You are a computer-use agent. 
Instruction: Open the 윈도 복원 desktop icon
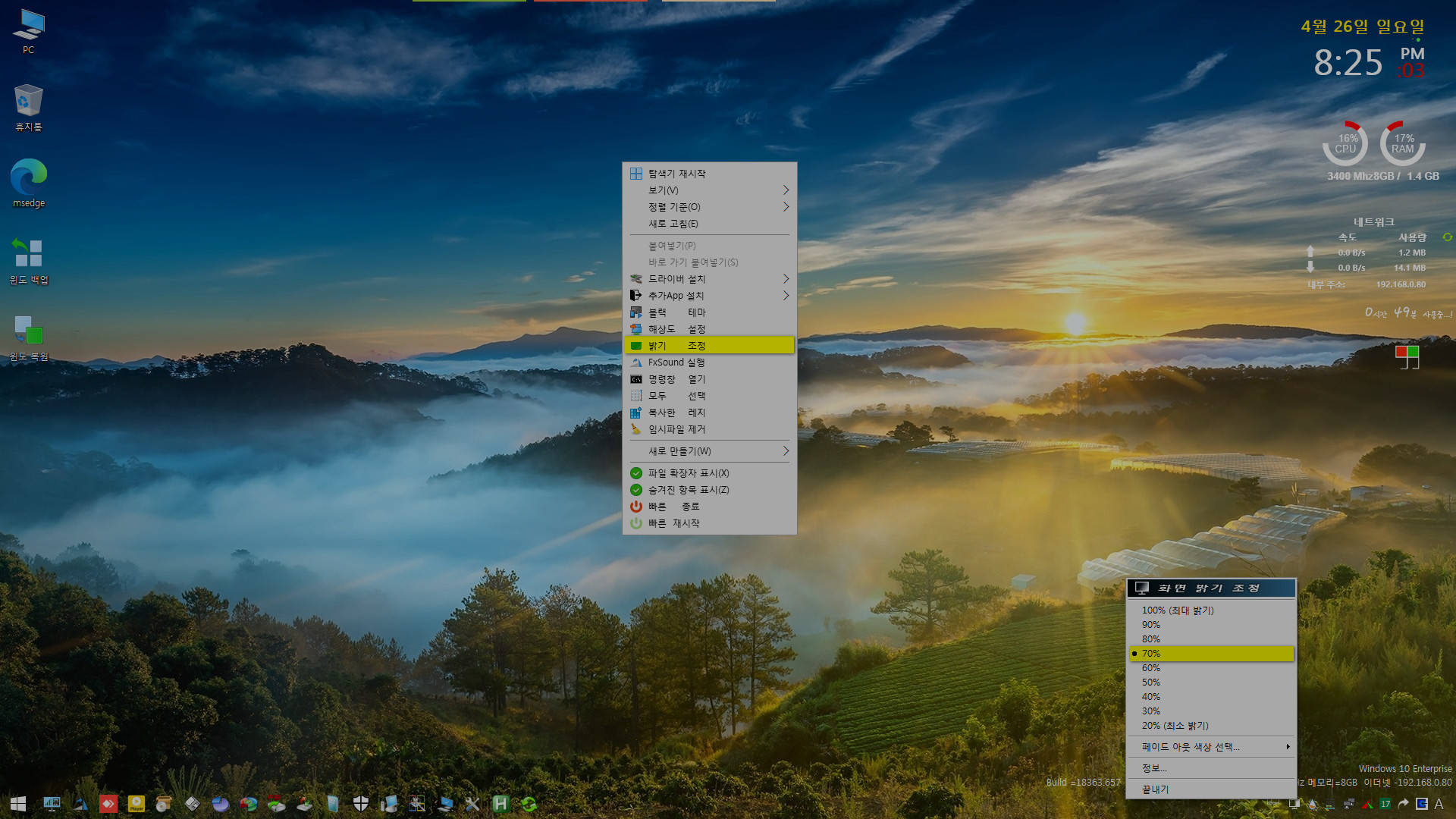coord(28,338)
